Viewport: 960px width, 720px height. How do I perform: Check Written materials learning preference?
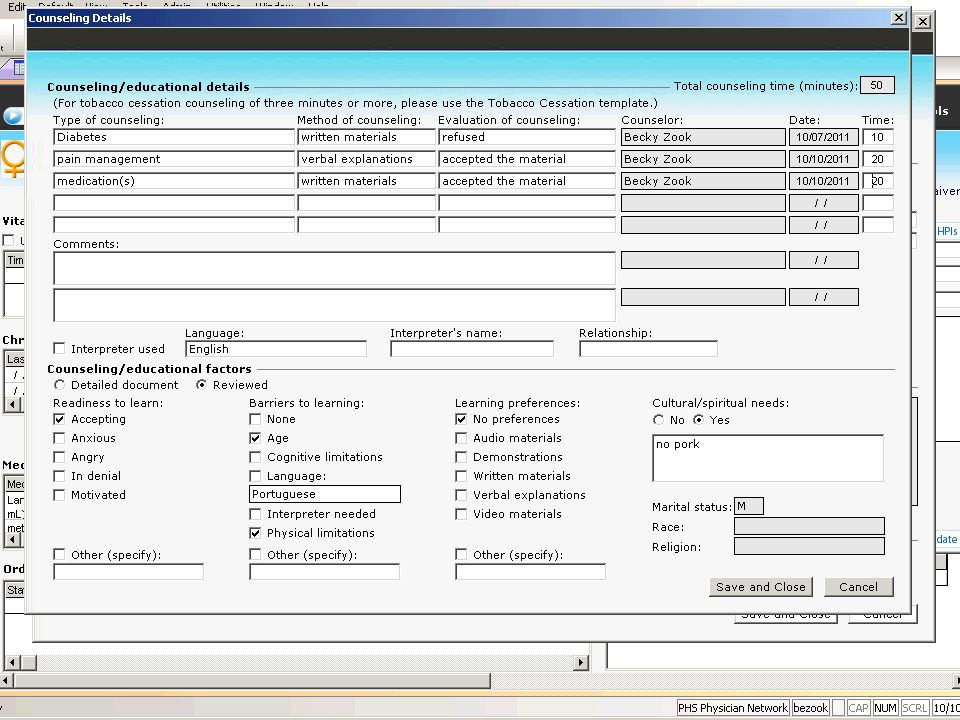coord(461,476)
